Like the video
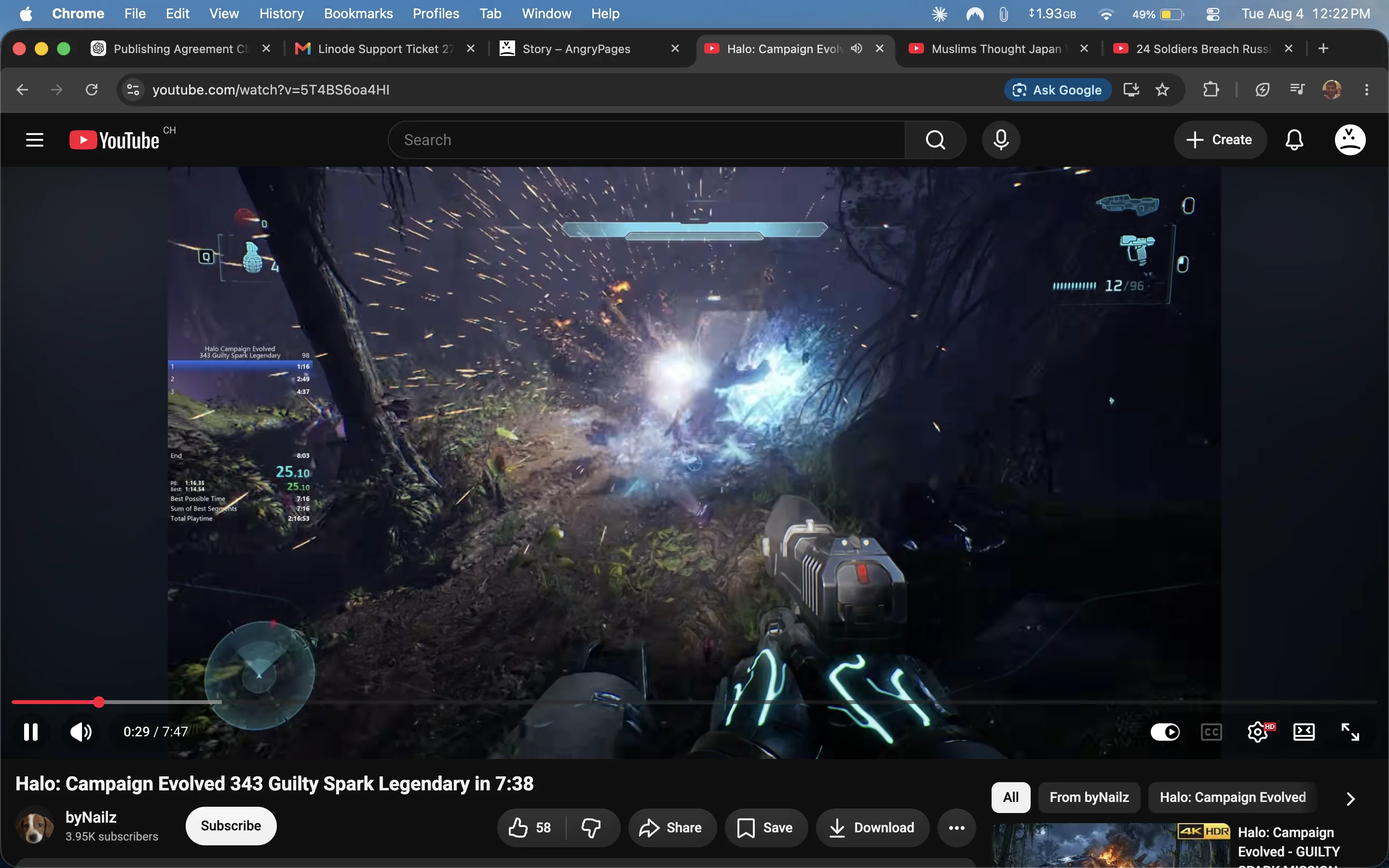This screenshot has width=1389, height=868. point(531,827)
